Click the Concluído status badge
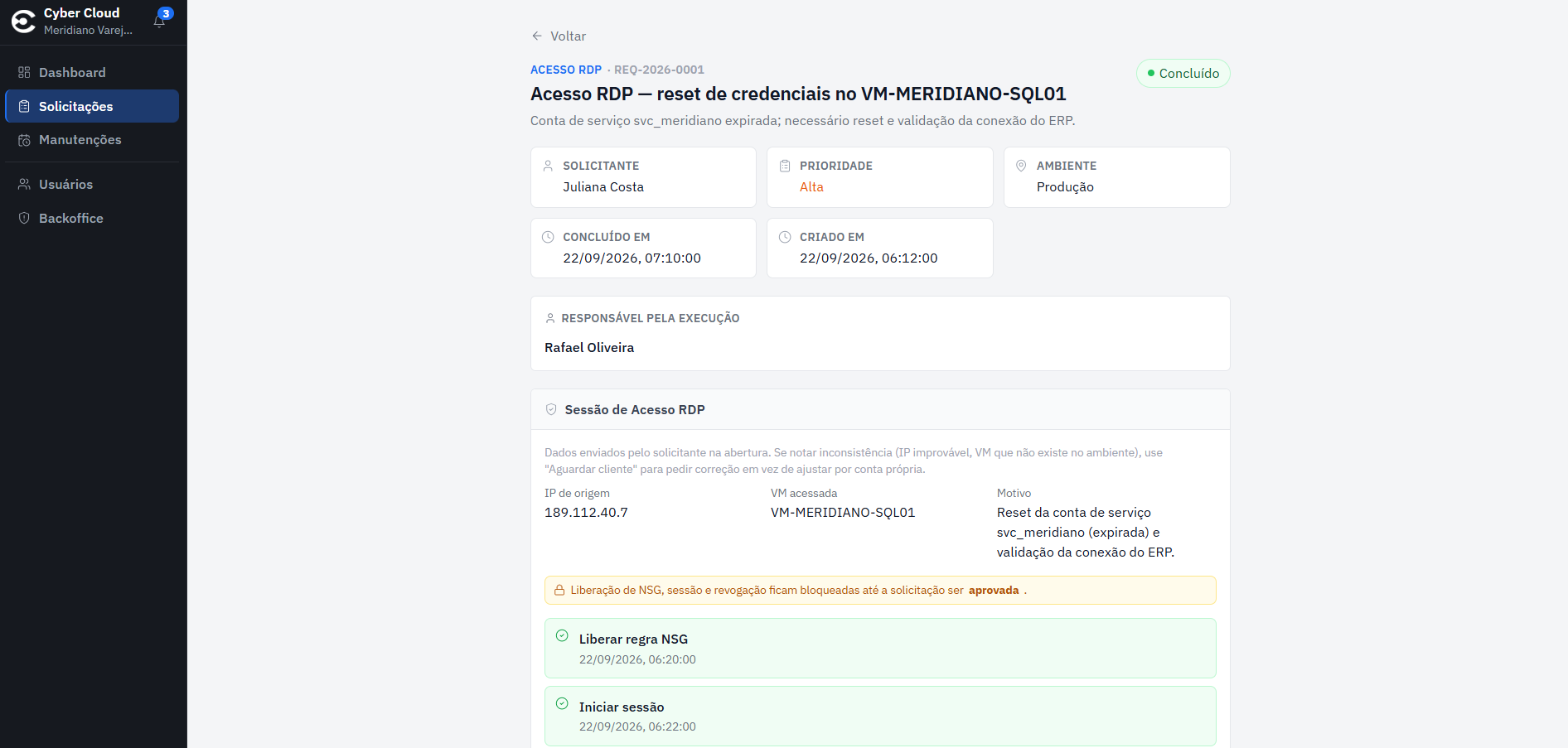1568x748 pixels. tap(1183, 73)
